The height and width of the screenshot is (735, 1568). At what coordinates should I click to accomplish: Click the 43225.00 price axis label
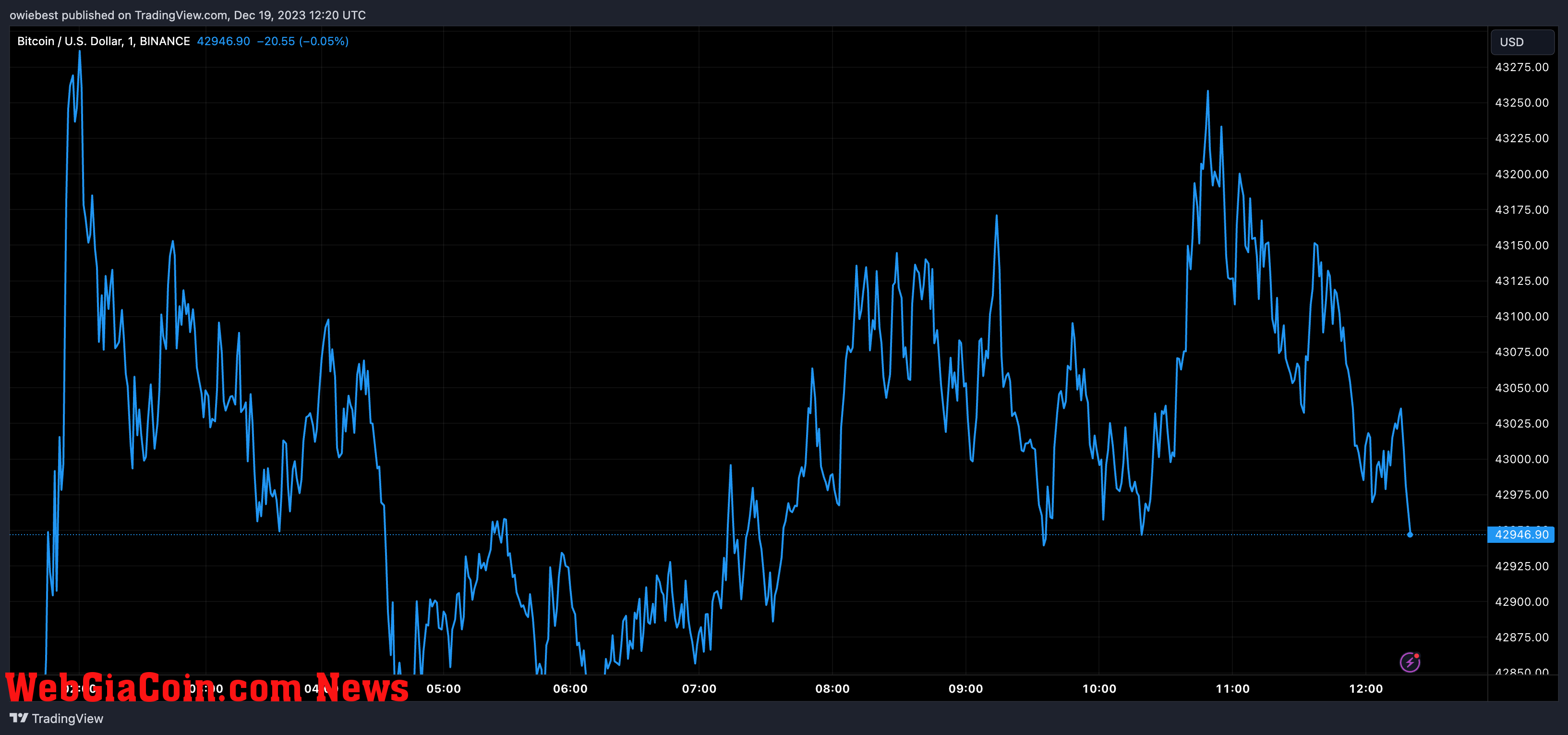tap(1522, 138)
